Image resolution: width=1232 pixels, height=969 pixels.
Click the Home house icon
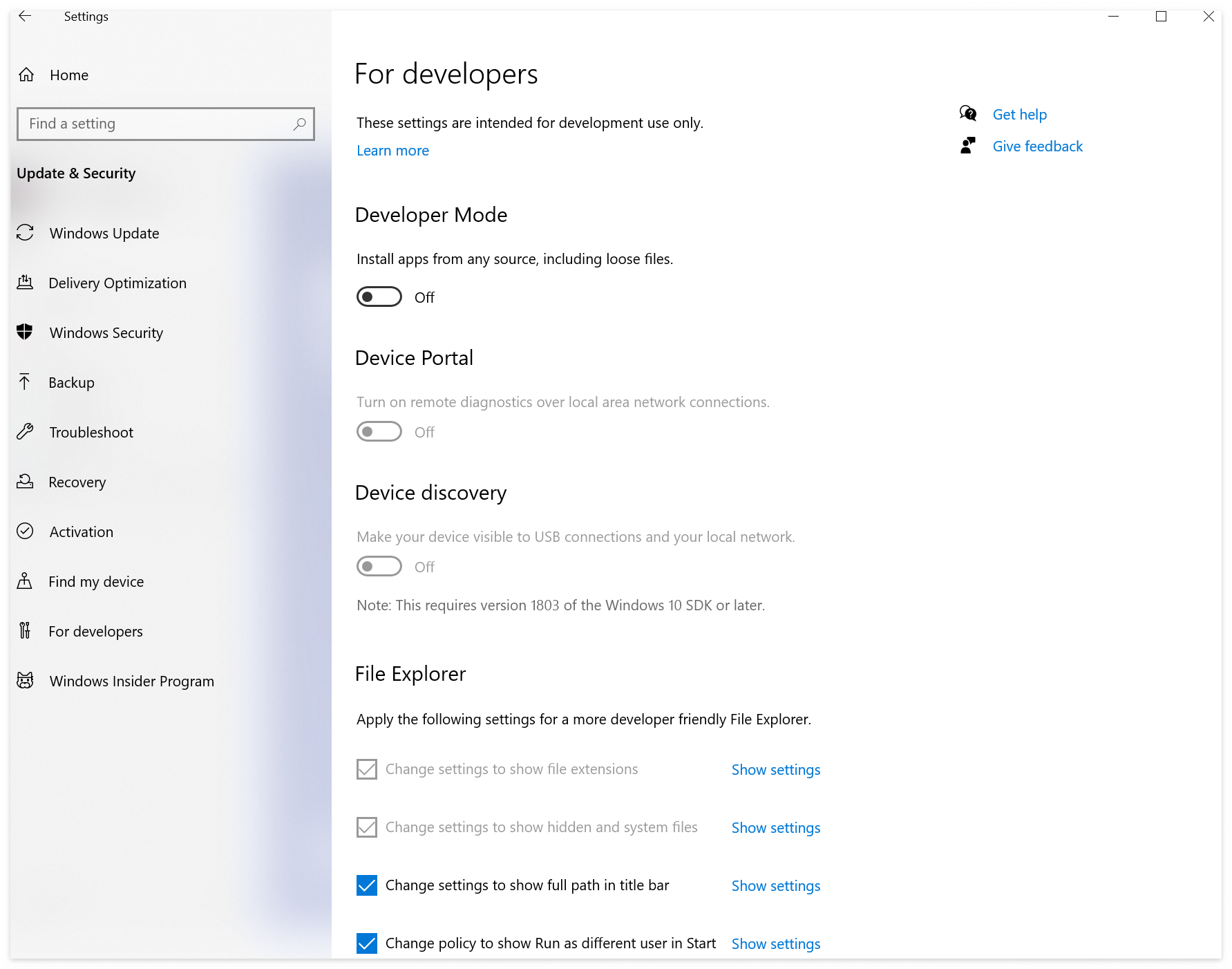click(26, 75)
